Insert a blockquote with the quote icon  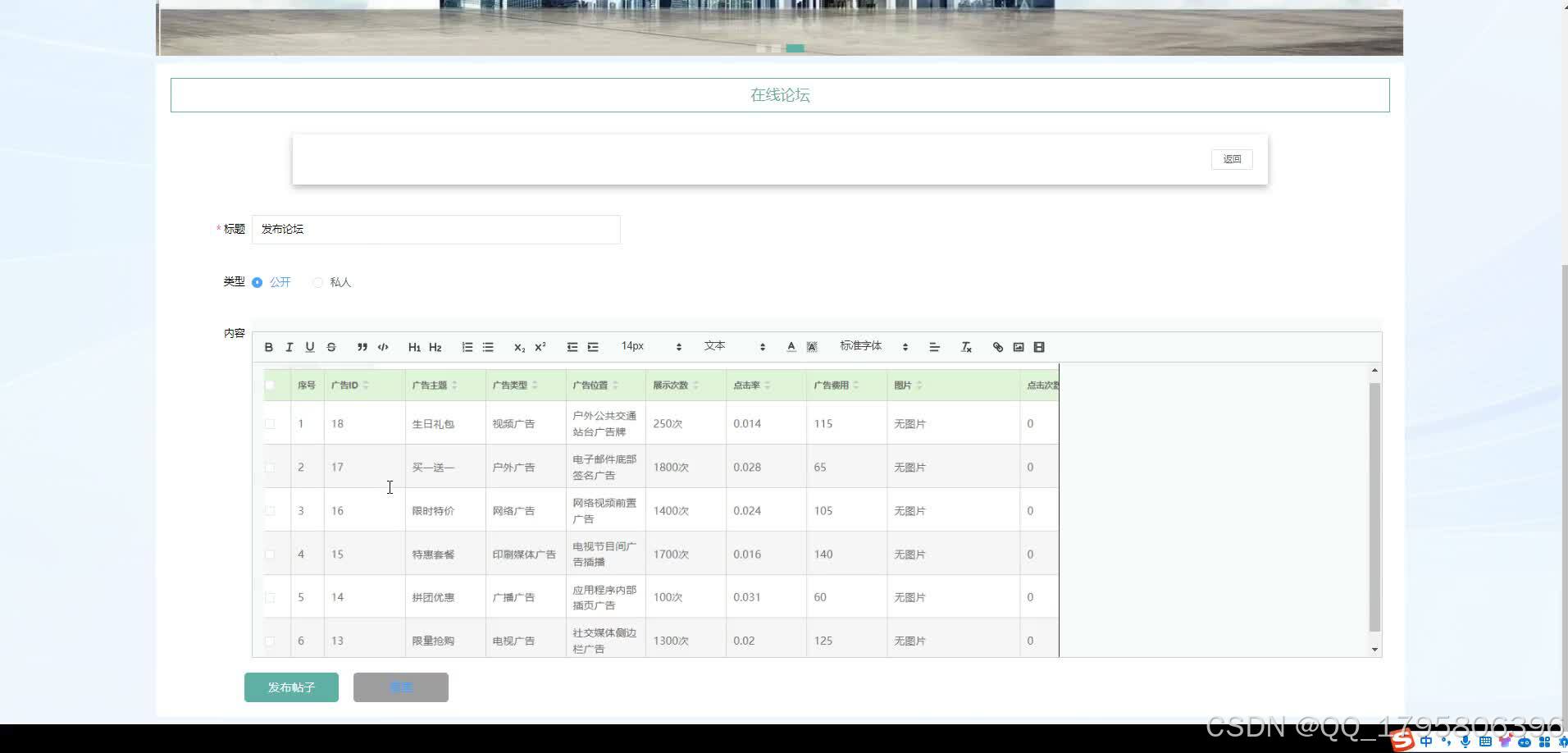362,347
